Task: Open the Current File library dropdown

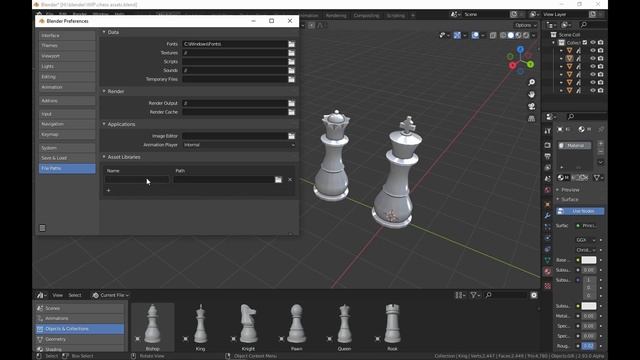Action: 110,295
